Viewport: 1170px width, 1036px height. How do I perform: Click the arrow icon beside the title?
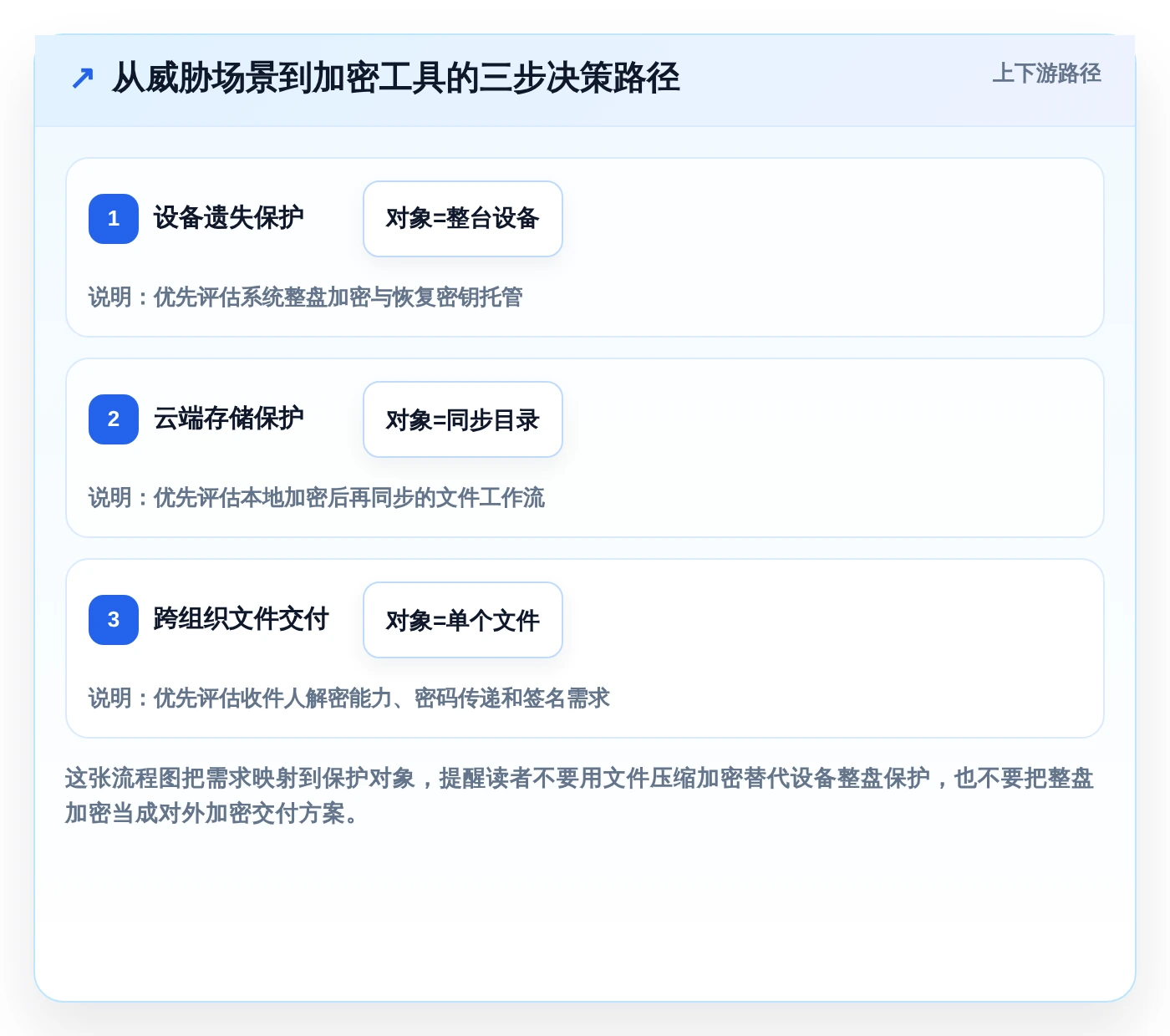point(82,79)
